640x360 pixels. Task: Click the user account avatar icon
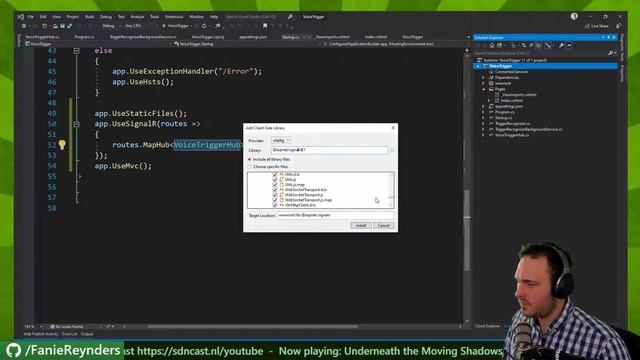tap(574, 16)
